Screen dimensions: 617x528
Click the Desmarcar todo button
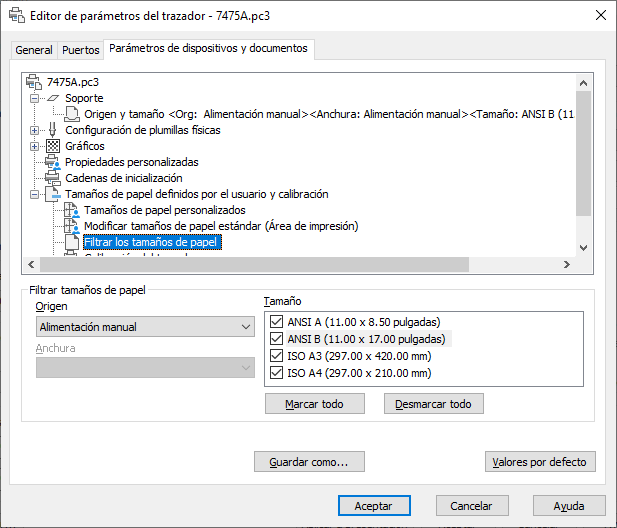coord(434,404)
